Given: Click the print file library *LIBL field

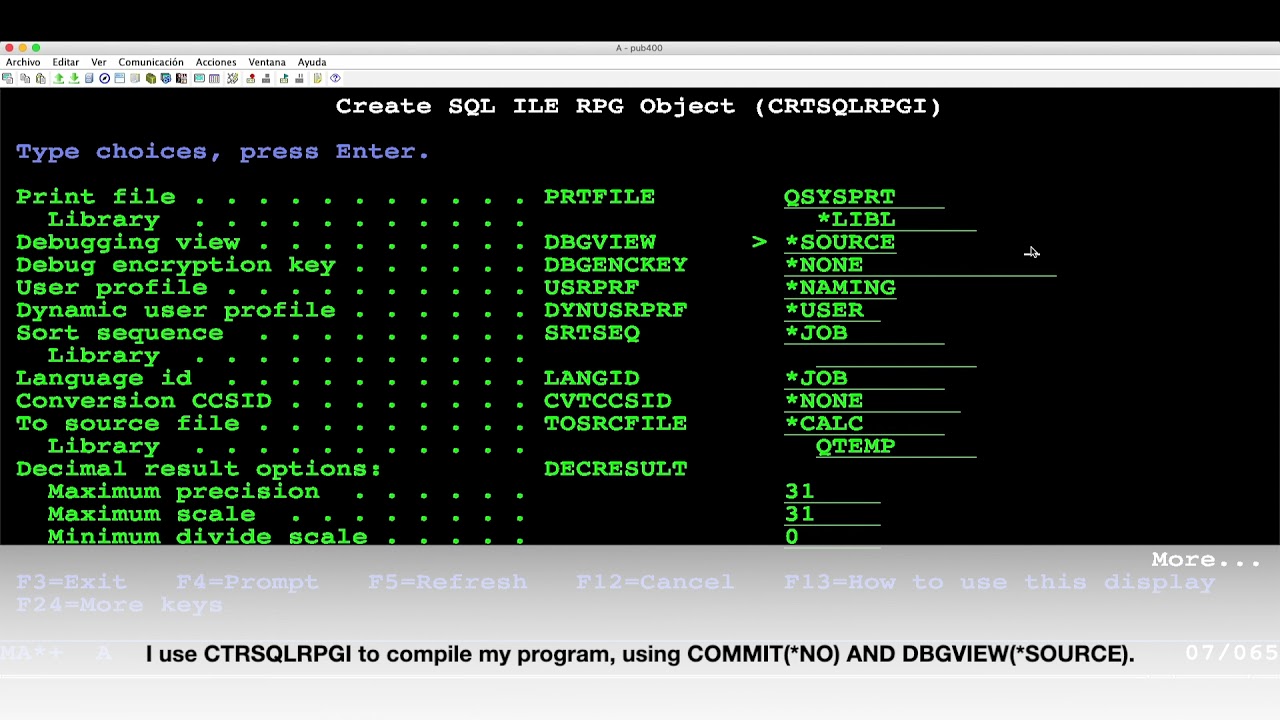Looking at the screenshot, I should [x=896, y=220].
